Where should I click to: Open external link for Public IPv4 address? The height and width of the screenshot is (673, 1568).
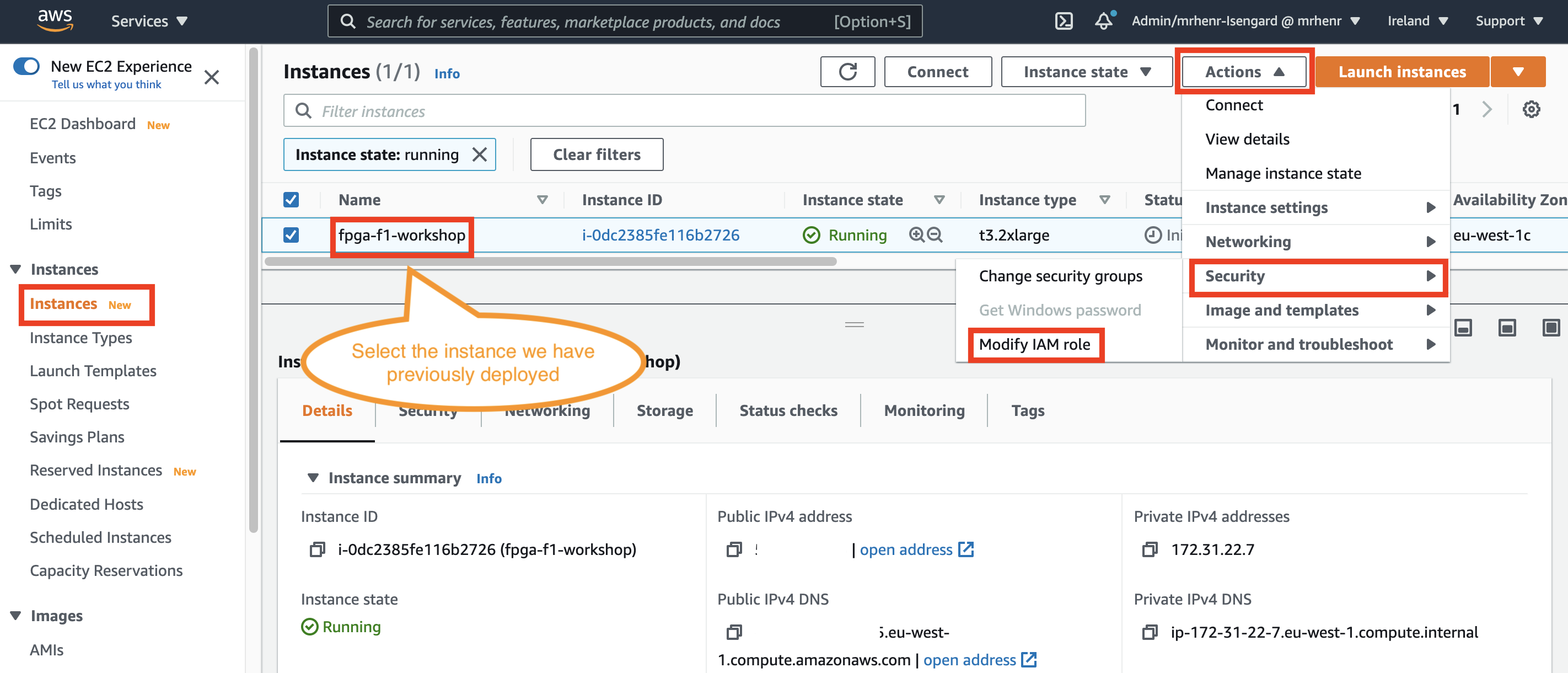(x=966, y=549)
